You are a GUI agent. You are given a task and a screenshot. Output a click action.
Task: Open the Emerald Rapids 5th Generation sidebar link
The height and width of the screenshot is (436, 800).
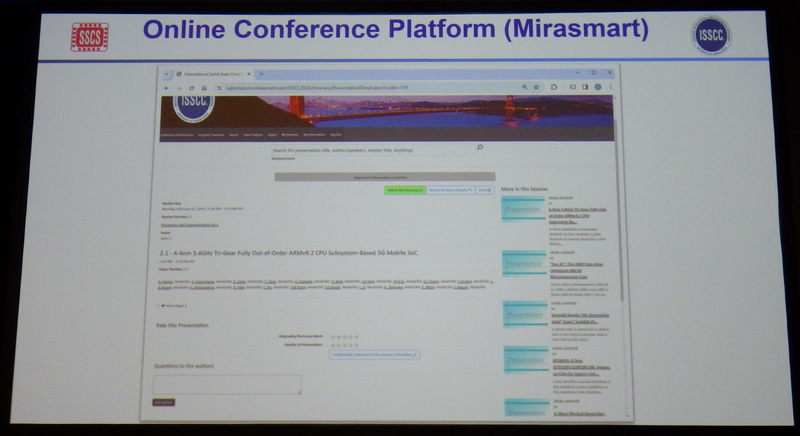580,318
